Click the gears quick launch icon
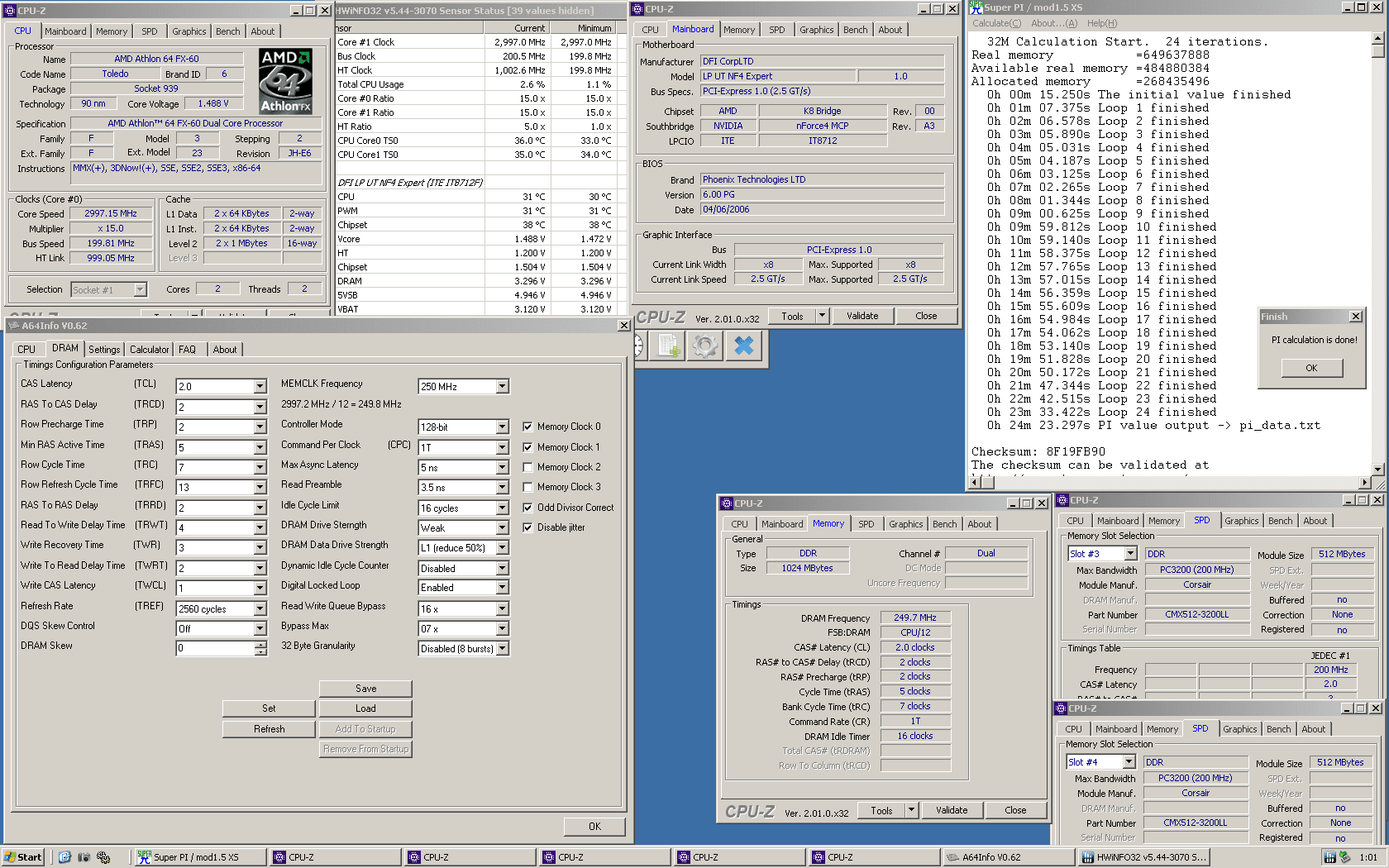Screen dimensions: 1389x868 click(x=103, y=857)
